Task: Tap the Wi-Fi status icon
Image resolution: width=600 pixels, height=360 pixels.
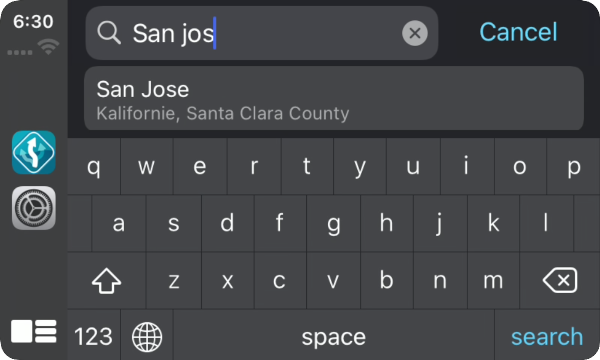Action: [48, 47]
